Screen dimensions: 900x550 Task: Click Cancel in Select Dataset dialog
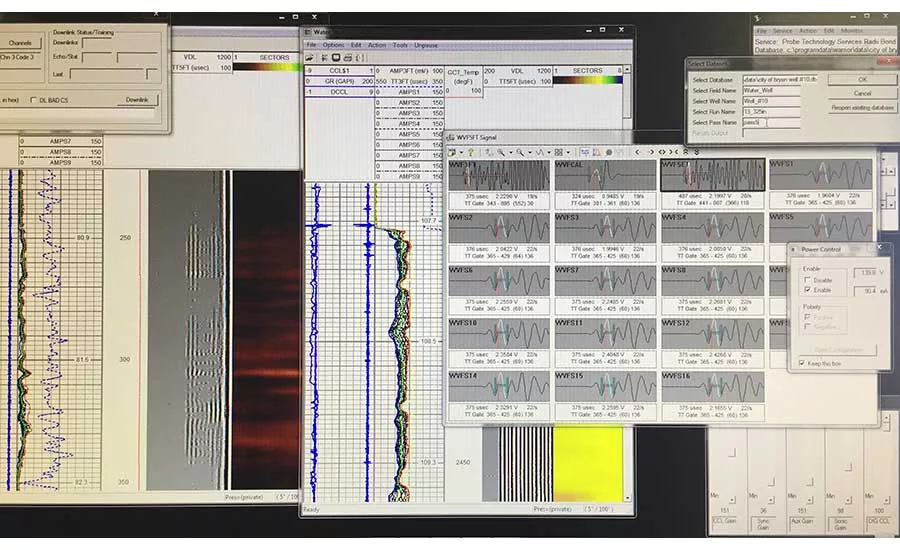(x=862, y=93)
